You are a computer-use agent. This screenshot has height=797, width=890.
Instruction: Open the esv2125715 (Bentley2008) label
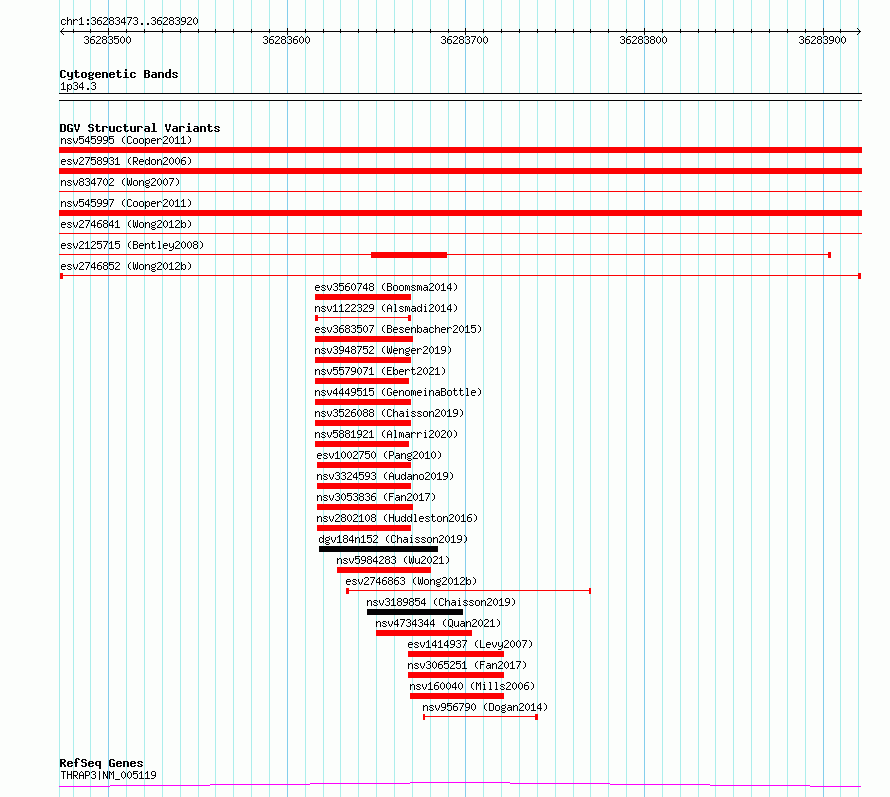coord(132,245)
